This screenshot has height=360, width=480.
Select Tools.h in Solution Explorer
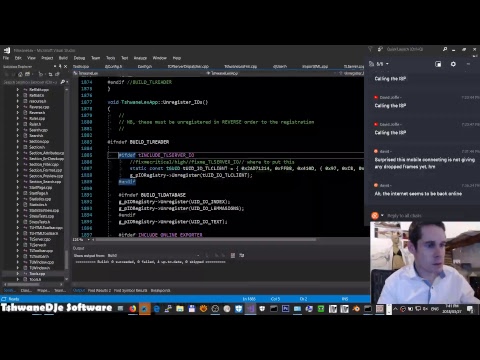point(35,279)
